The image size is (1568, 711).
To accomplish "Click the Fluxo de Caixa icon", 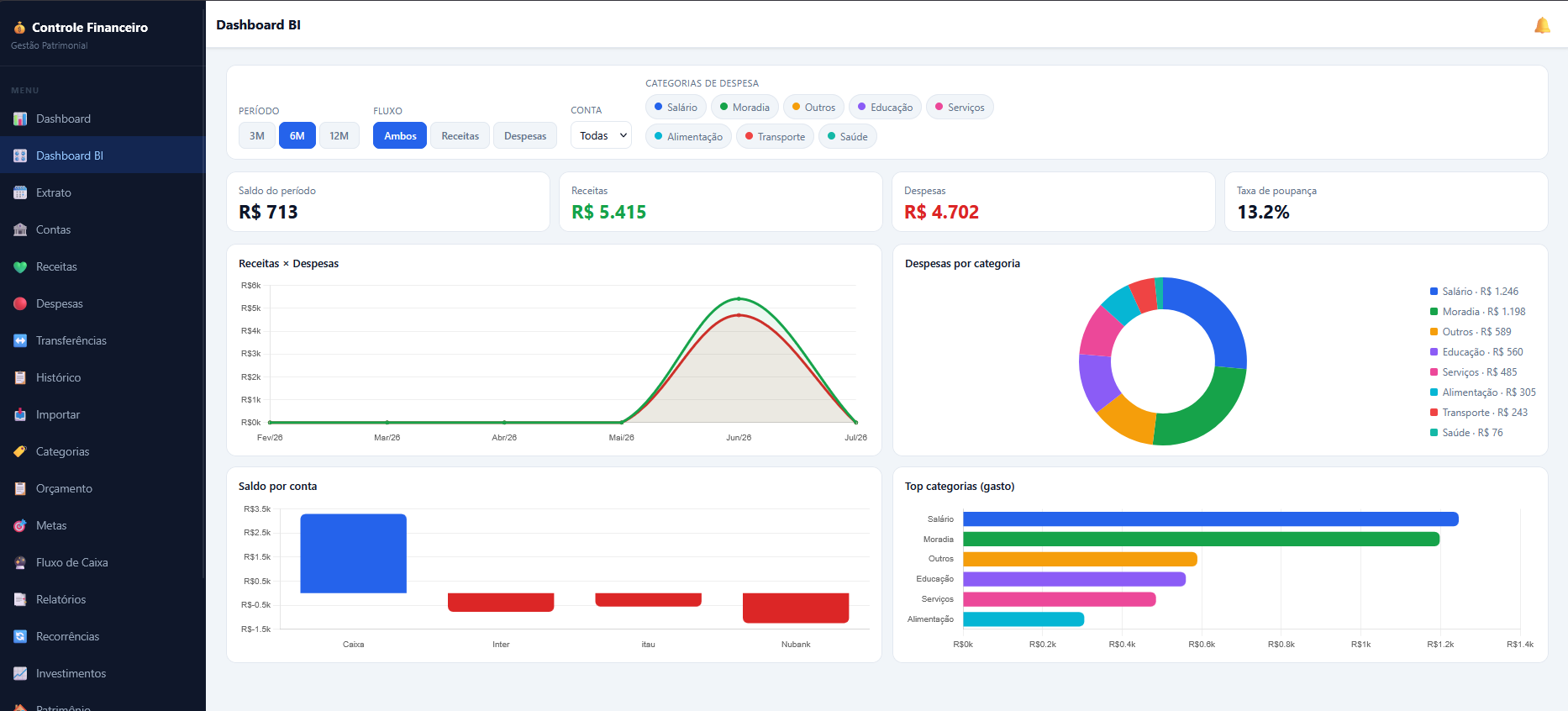I will pos(20,562).
